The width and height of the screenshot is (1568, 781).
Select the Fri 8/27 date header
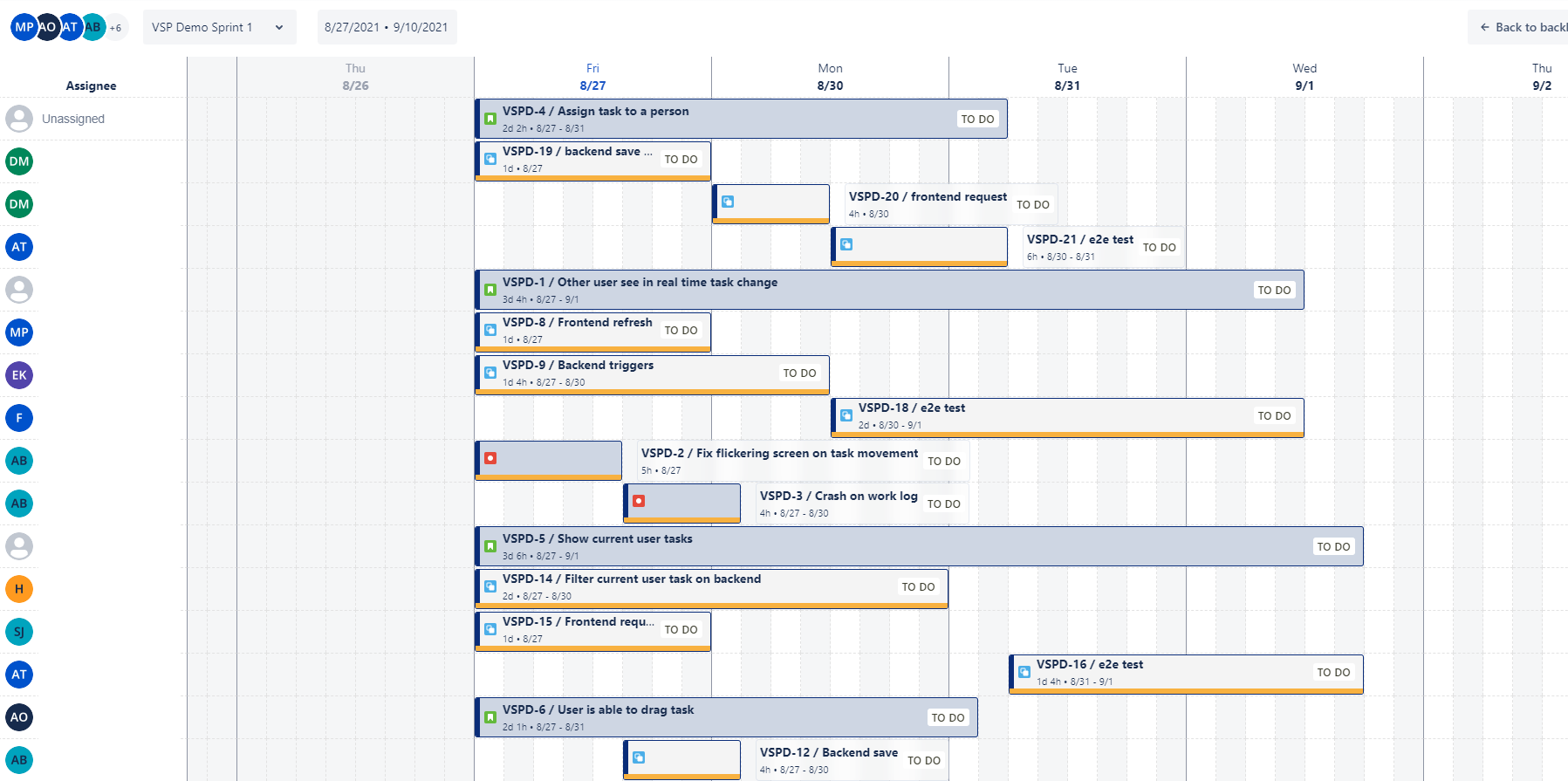click(x=592, y=77)
